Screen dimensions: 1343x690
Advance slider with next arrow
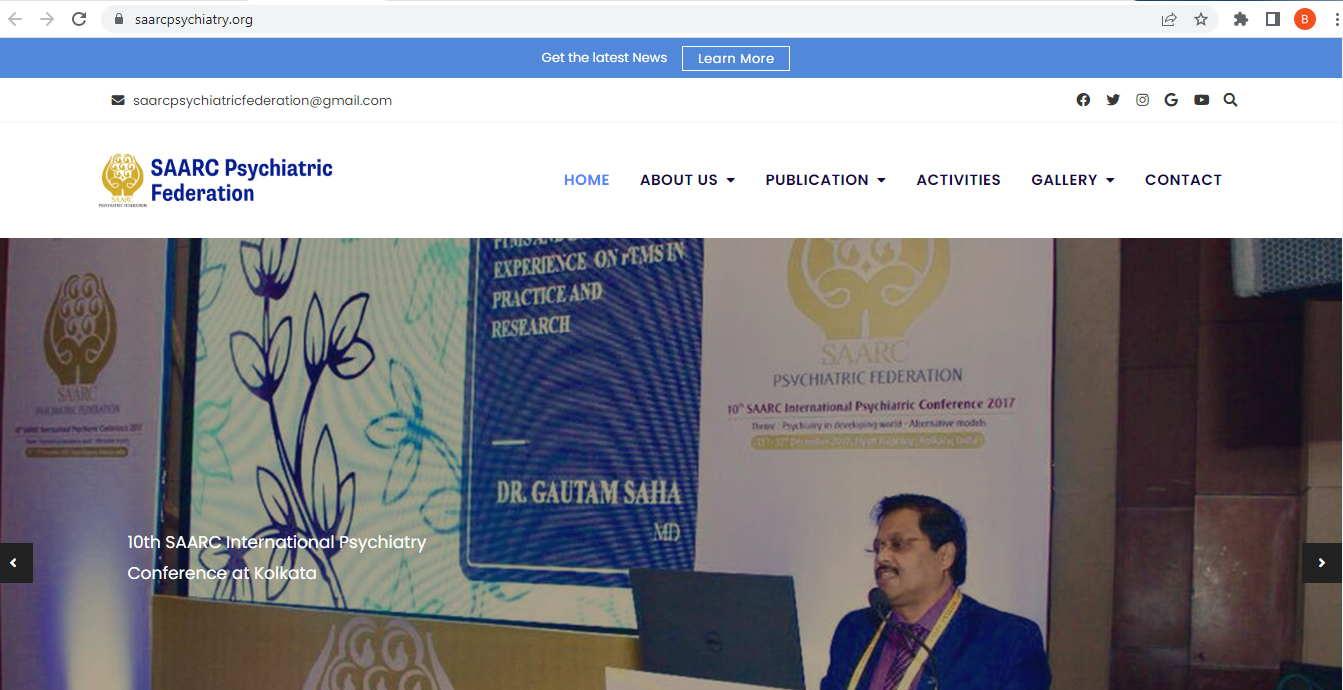coord(1322,563)
